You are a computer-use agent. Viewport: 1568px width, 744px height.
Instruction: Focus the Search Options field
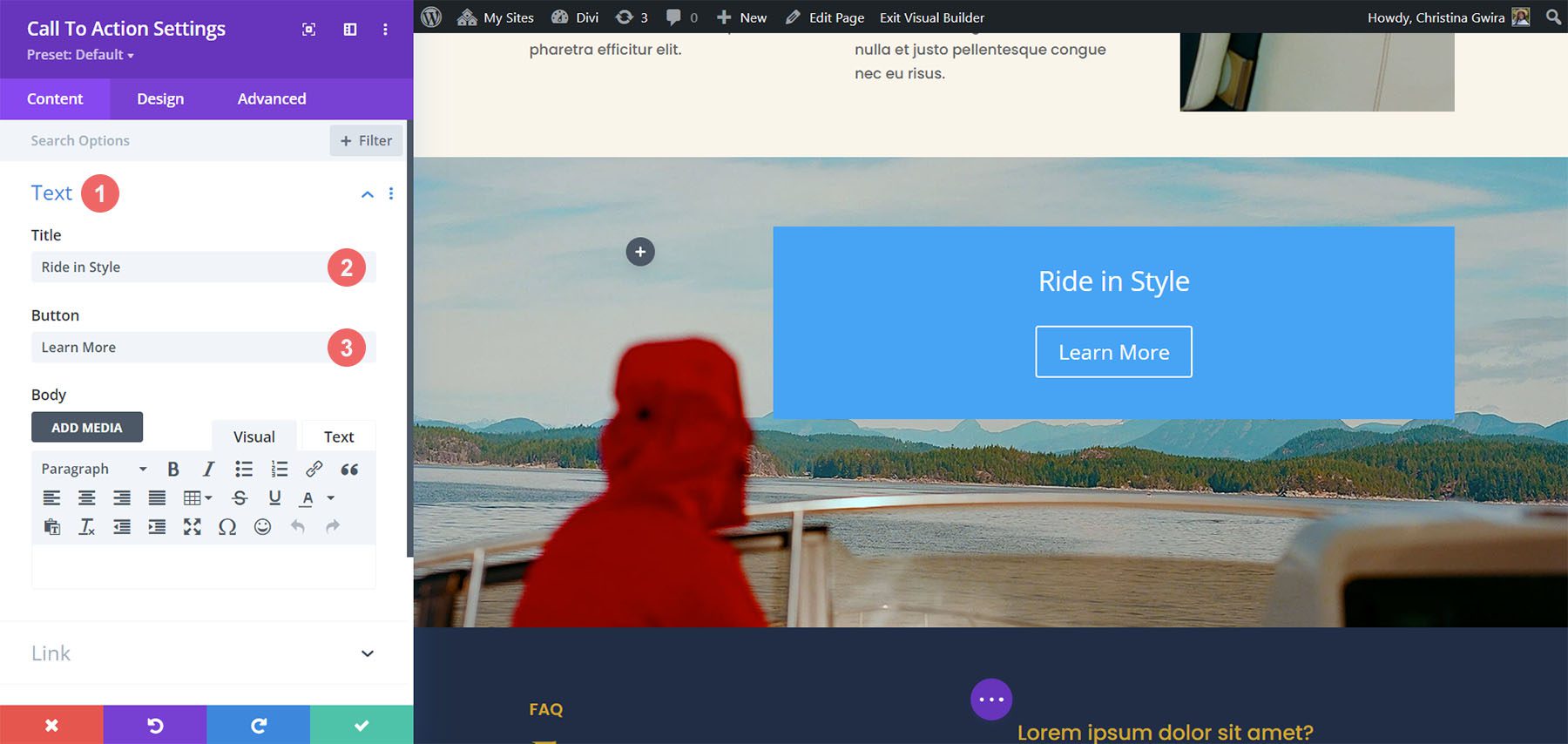pos(166,140)
